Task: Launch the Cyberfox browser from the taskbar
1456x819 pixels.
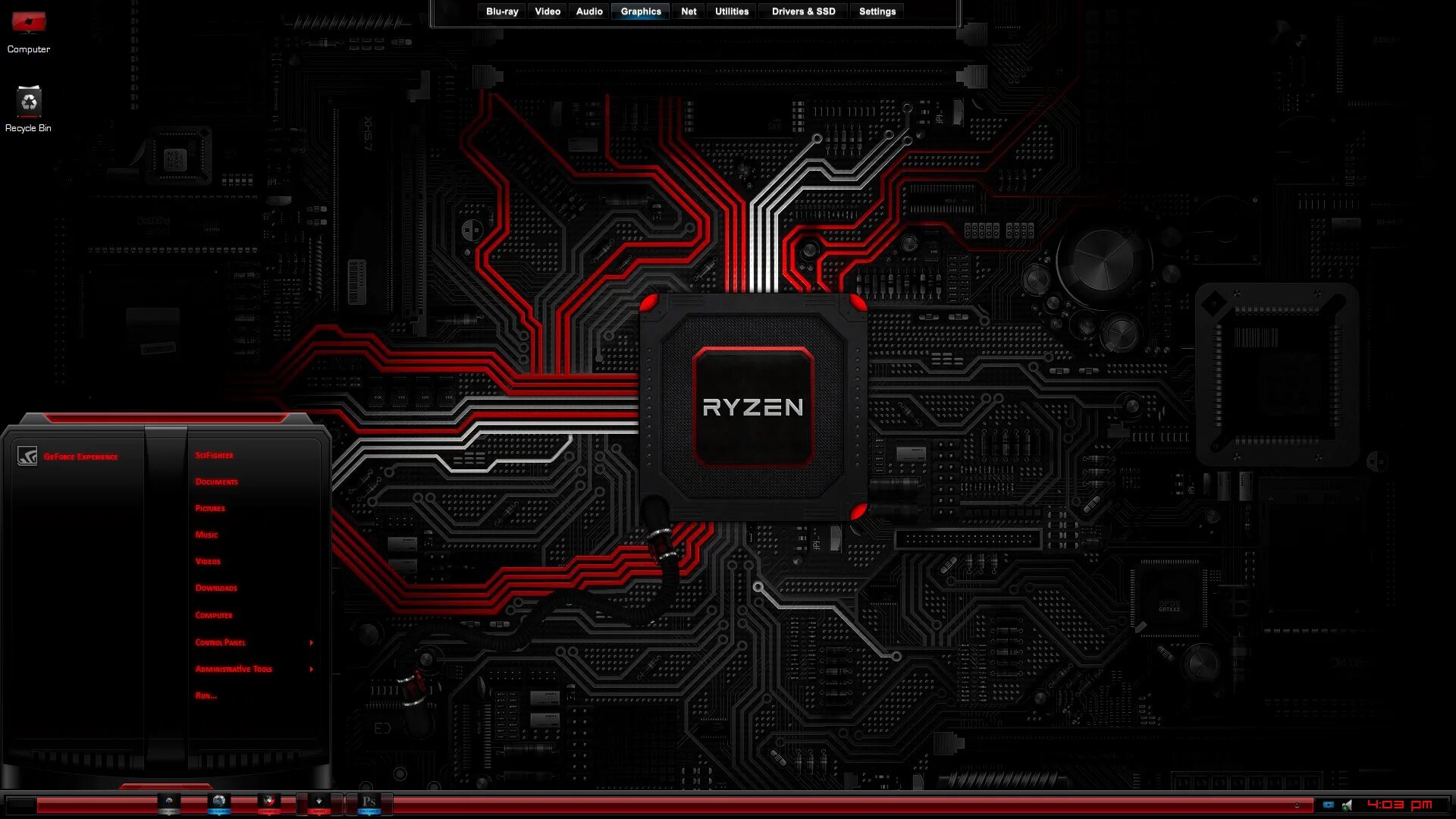Action: pyautogui.click(x=269, y=802)
